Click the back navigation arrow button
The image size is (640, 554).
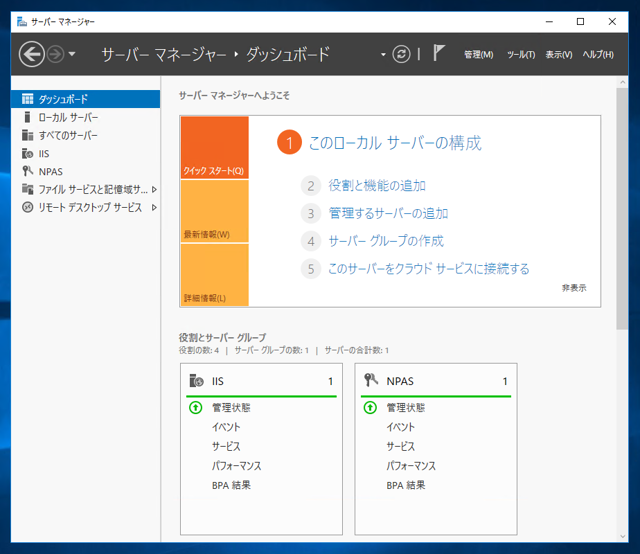[x=31, y=54]
